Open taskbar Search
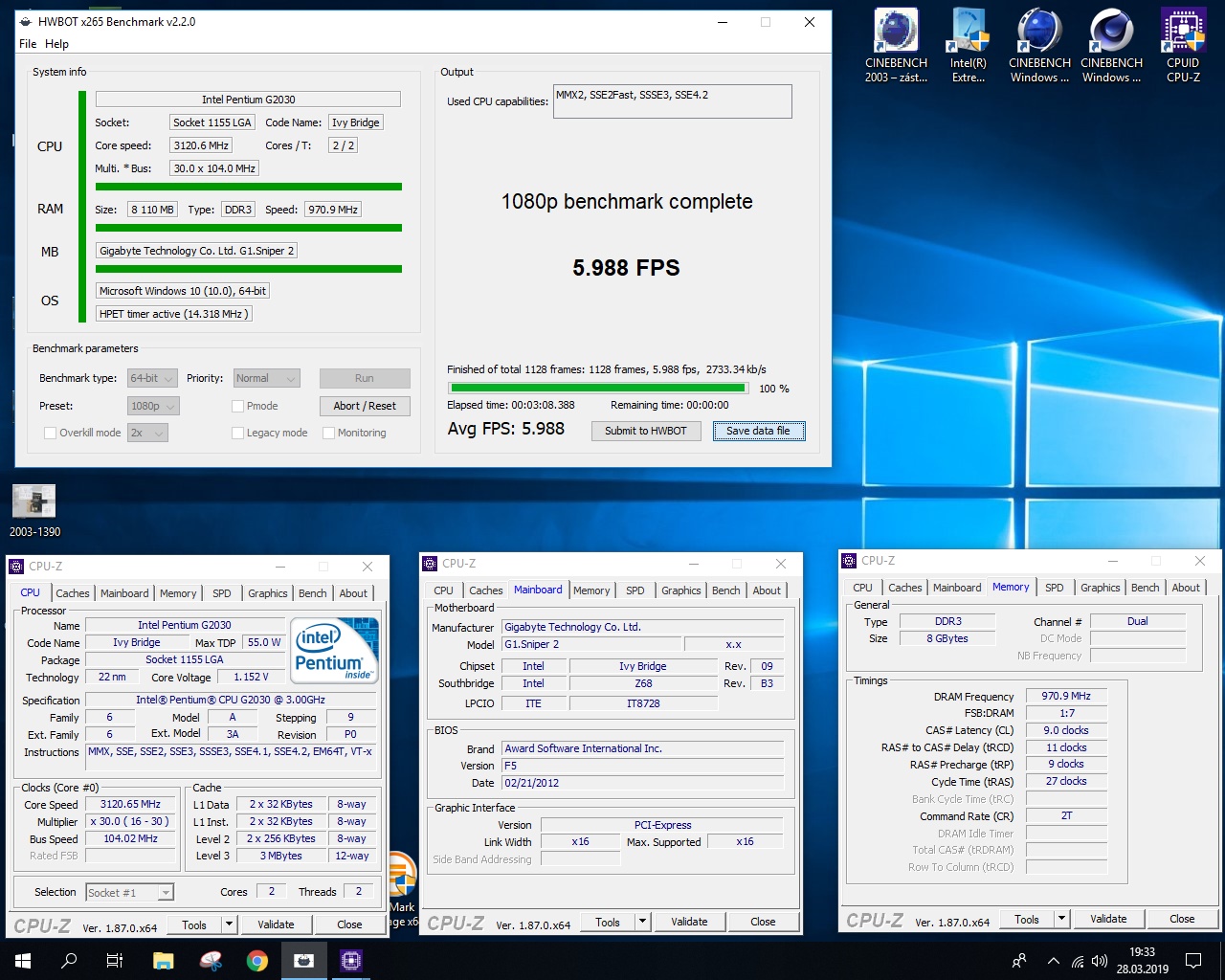 point(69,961)
